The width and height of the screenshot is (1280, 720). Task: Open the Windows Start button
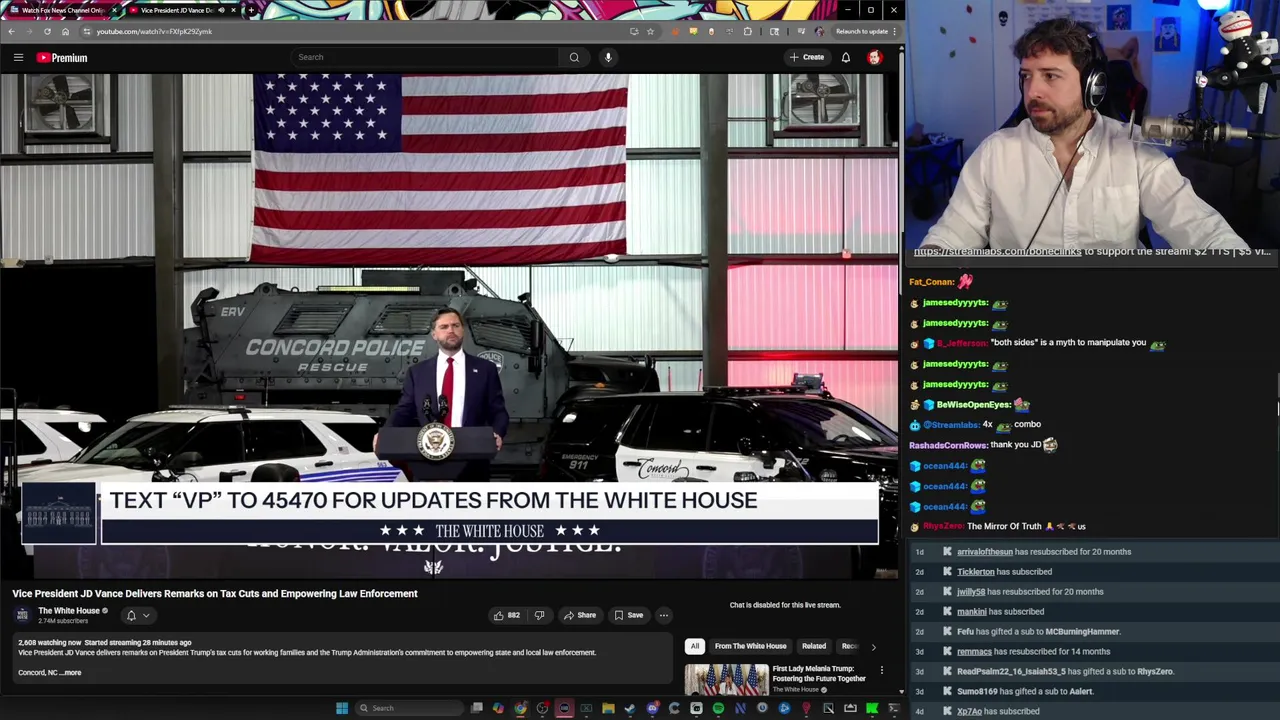[x=342, y=708]
